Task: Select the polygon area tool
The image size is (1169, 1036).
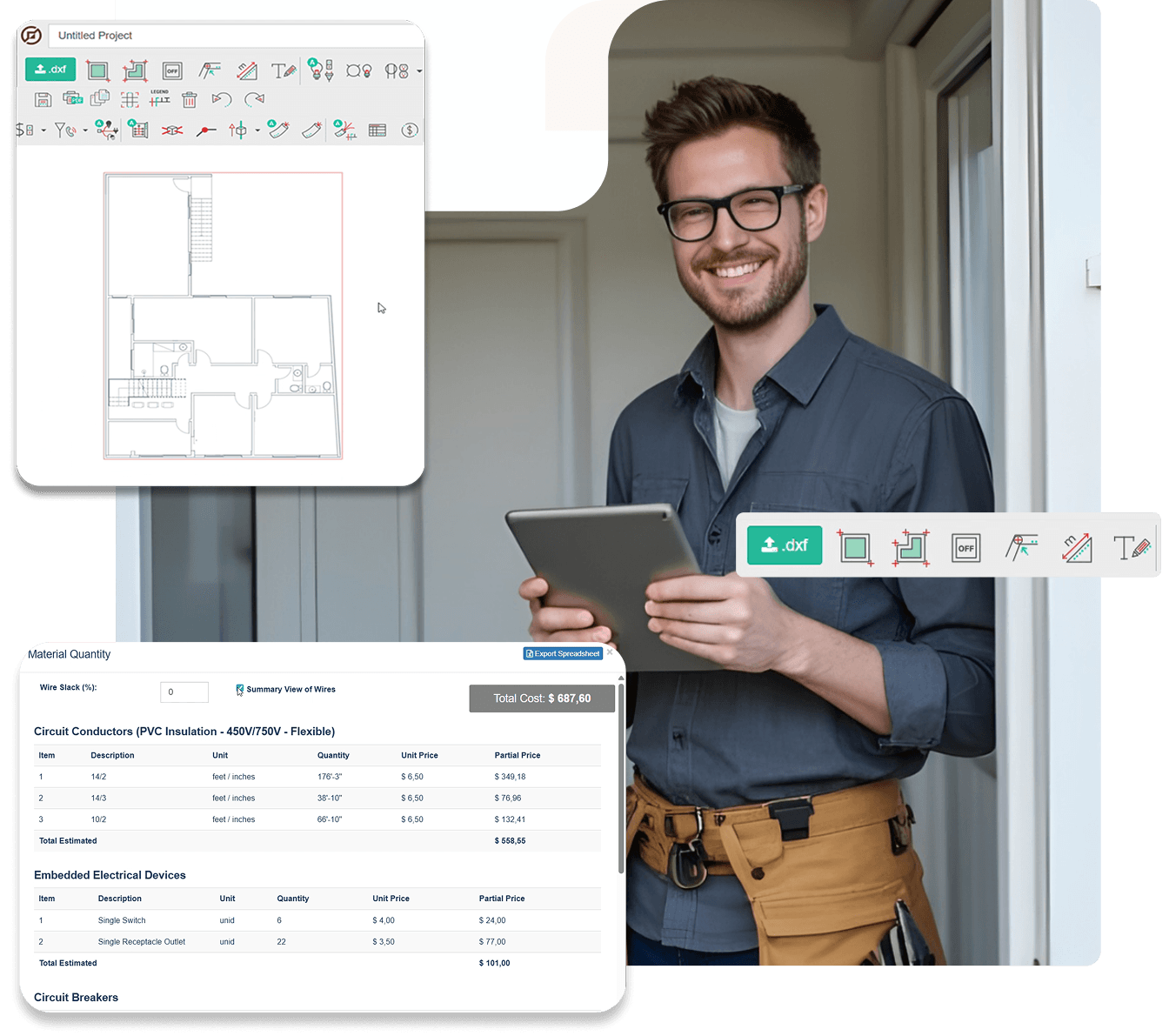Action: pos(135,70)
